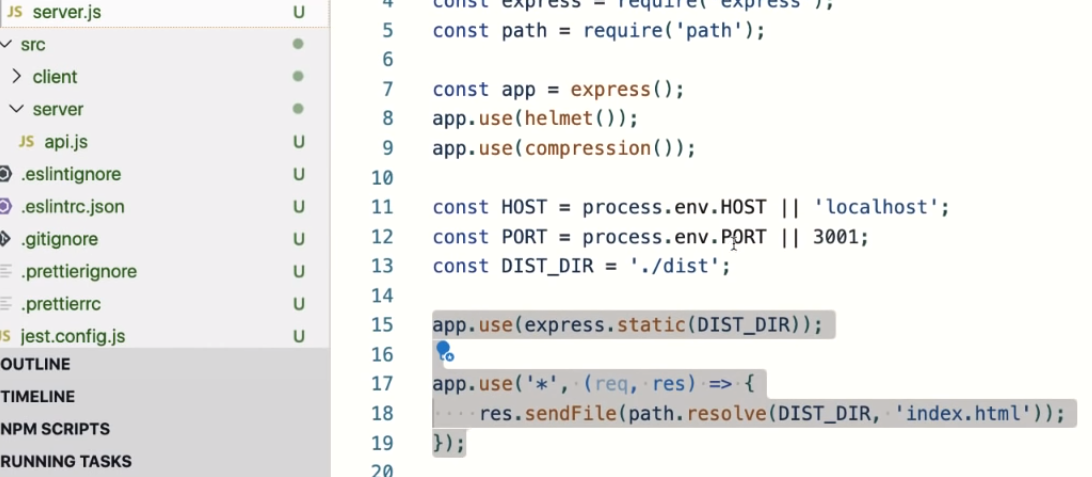Click the JS icon beside jest.config.js
Image resolution: width=1092 pixels, height=477 pixels.
click(5, 337)
